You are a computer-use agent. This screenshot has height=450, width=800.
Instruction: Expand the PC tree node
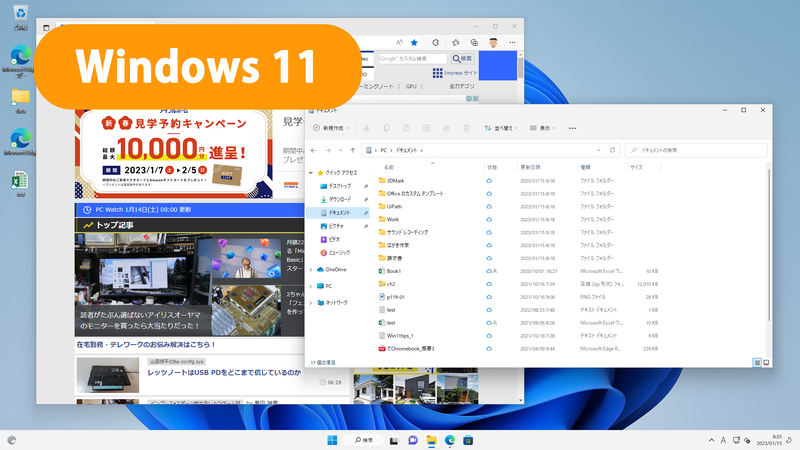[311, 286]
